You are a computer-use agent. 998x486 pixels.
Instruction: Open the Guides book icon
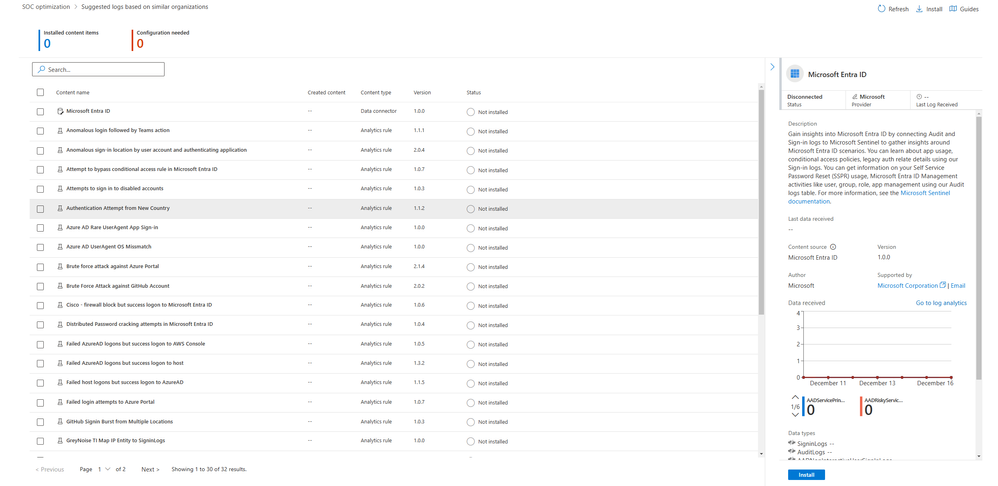(953, 9)
